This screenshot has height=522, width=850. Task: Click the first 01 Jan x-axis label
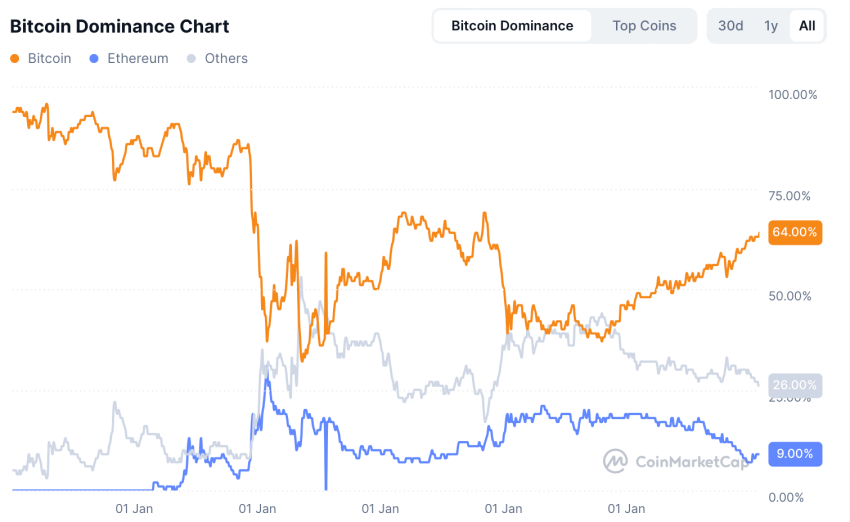coord(134,508)
